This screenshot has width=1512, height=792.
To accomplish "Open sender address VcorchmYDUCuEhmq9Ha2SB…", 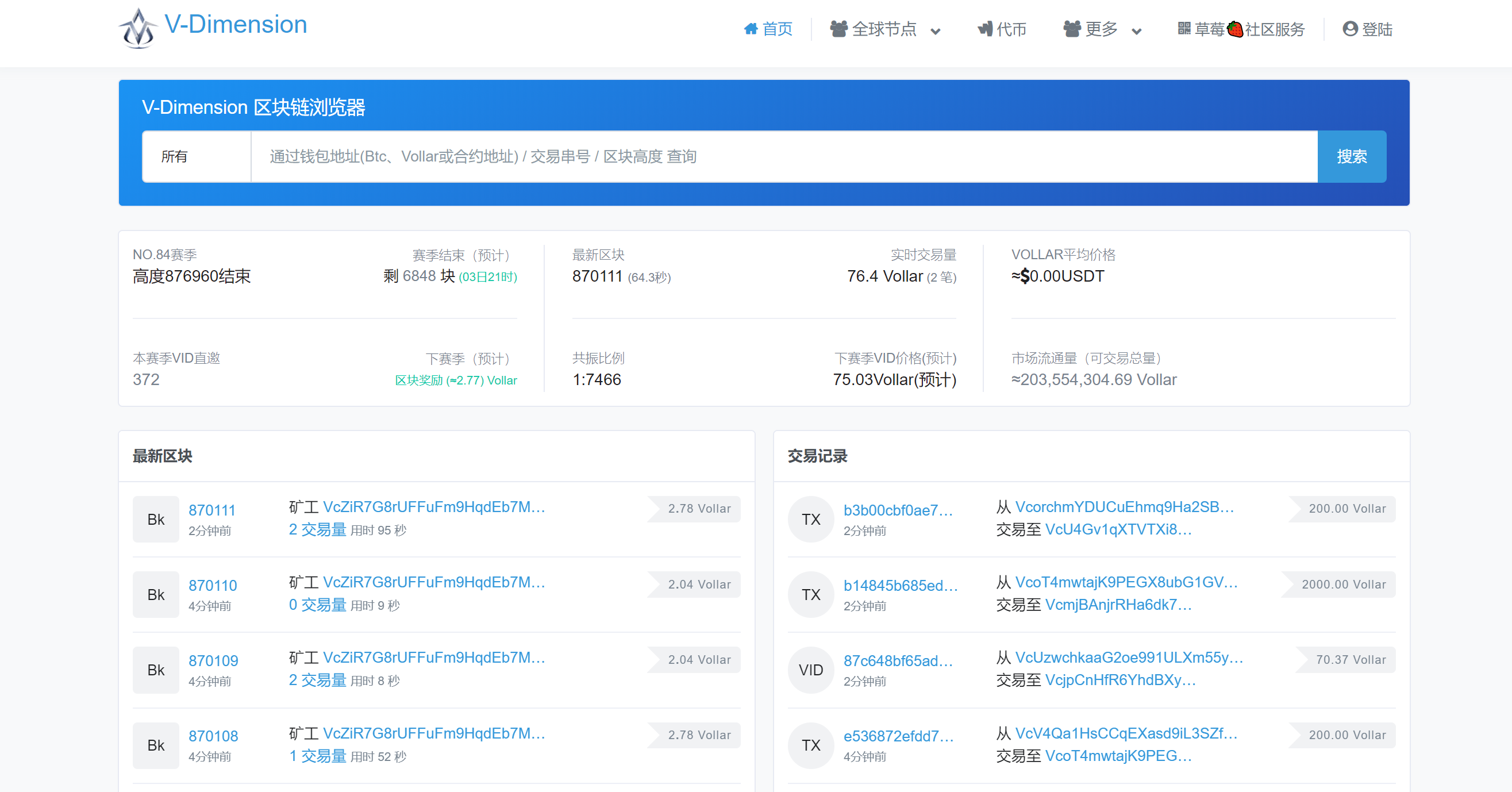I will (x=1125, y=507).
